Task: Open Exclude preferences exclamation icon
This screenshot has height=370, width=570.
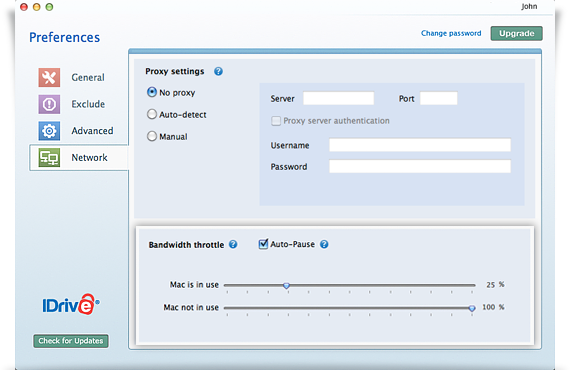Action: [49, 104]
